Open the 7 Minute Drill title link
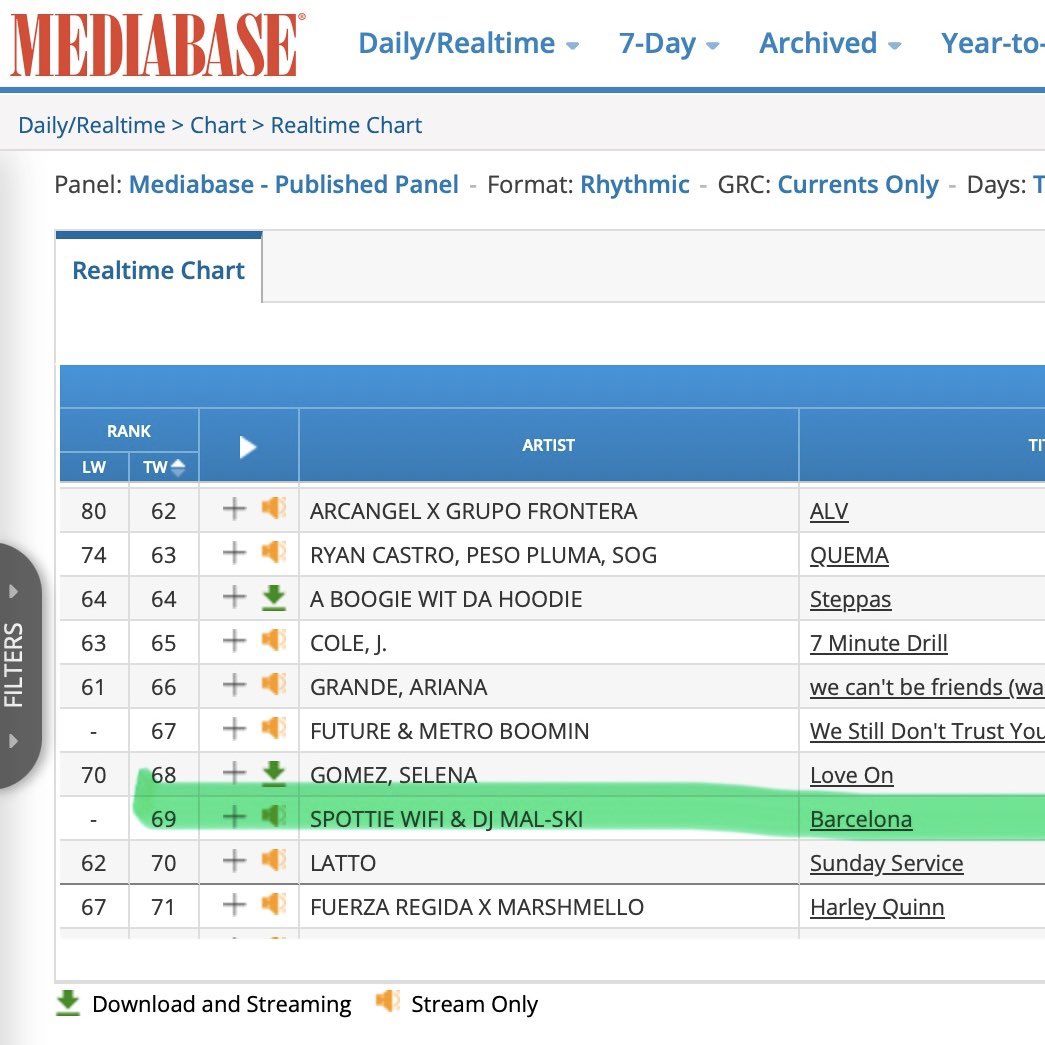This screenshot has width=1045, height=1045. [878, 643]
